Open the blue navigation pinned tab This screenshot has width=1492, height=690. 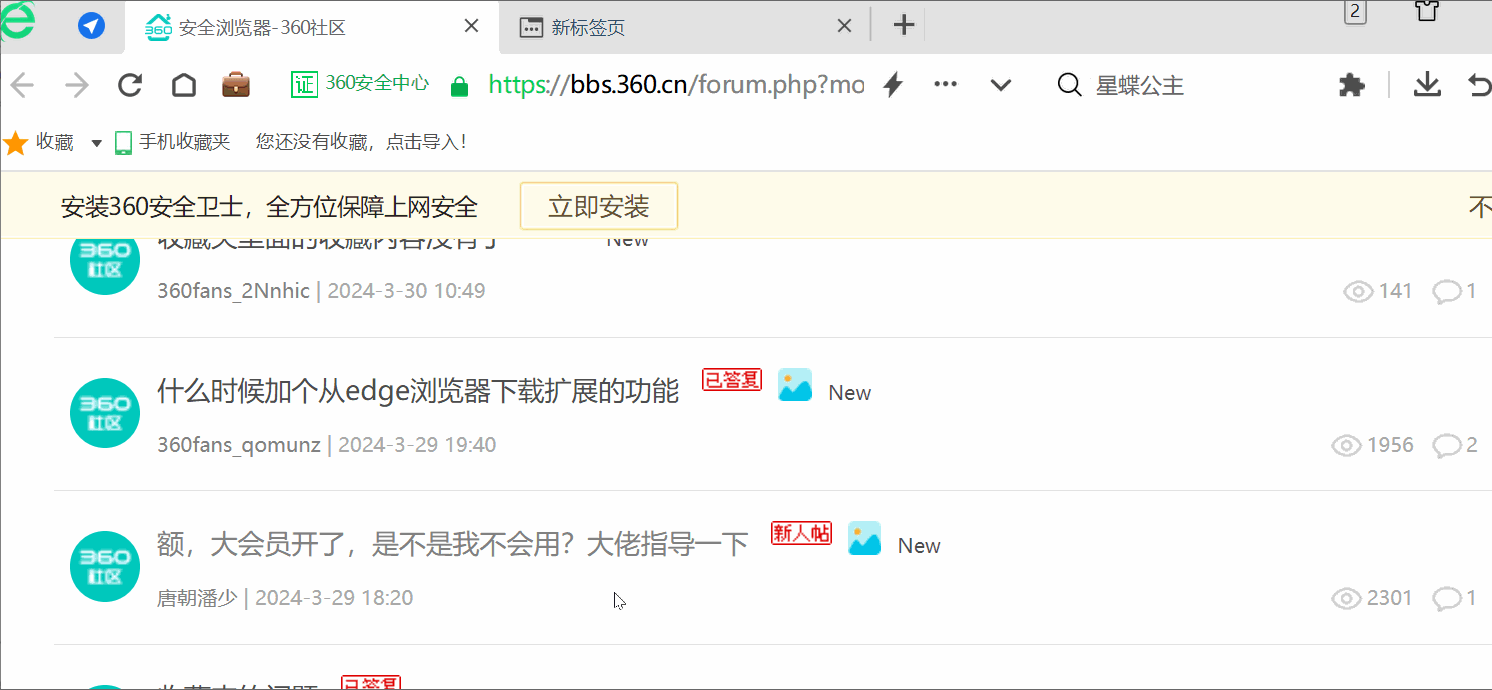(x=92, y=27)
